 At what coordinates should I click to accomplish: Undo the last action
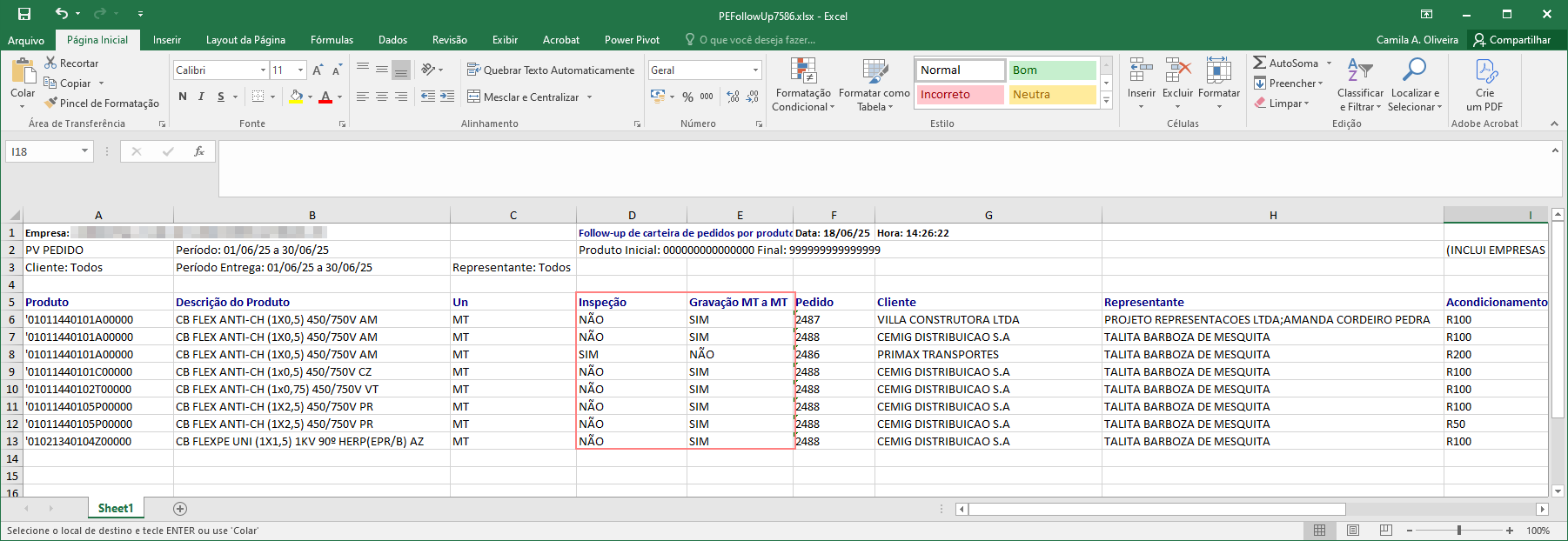coord(61,14)
